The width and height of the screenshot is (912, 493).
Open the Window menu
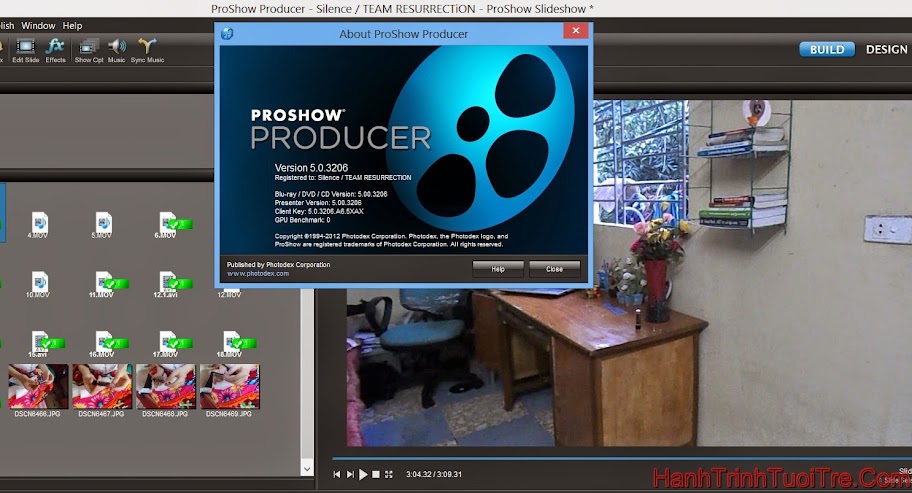[38, 26]
